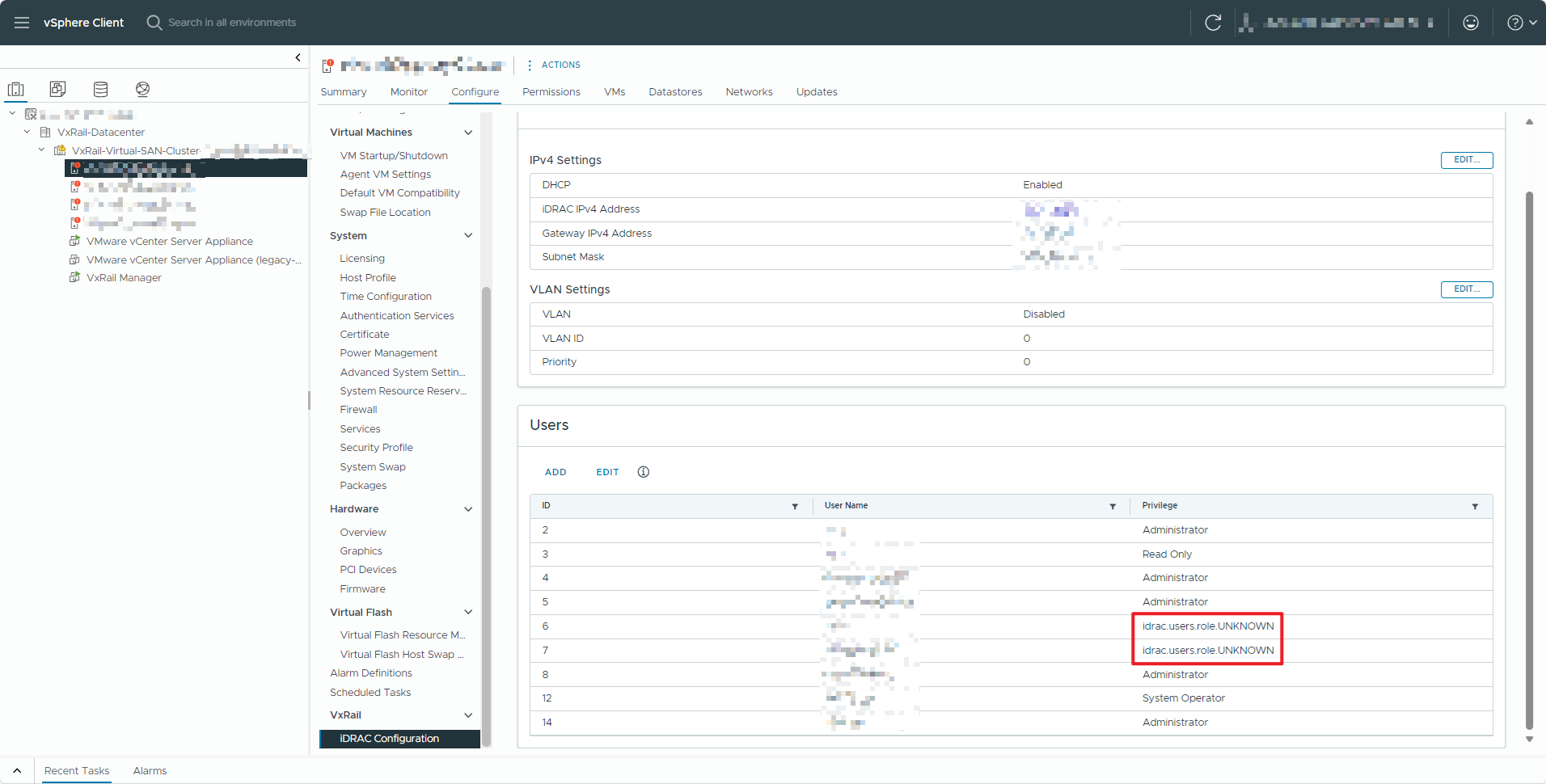Open the help dropdown menu
1546x784 pixels.
[1521, 23]
